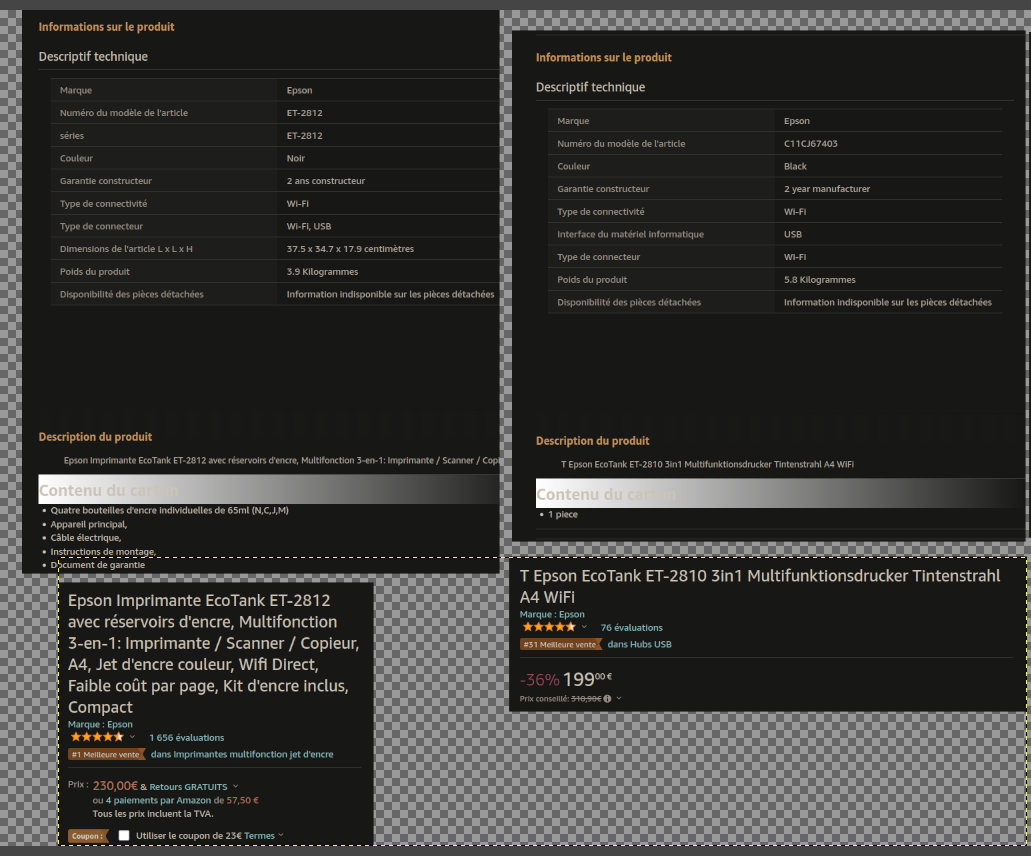Click the '4 paiements par Amazon' link
This screenshot has height=856, width=1031.
click(158, 800)
